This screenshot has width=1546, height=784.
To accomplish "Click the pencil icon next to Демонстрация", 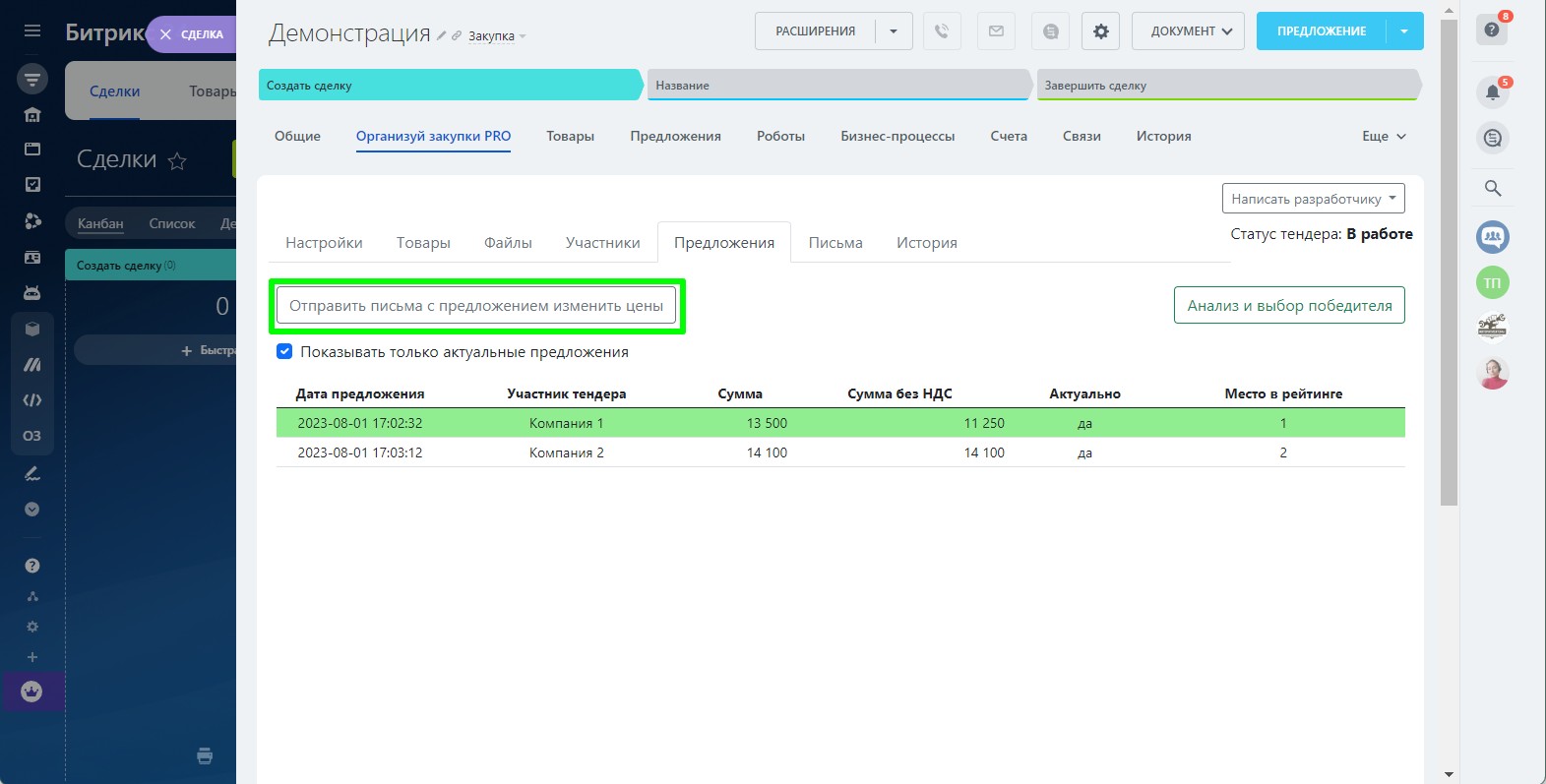I will (442, 35).
